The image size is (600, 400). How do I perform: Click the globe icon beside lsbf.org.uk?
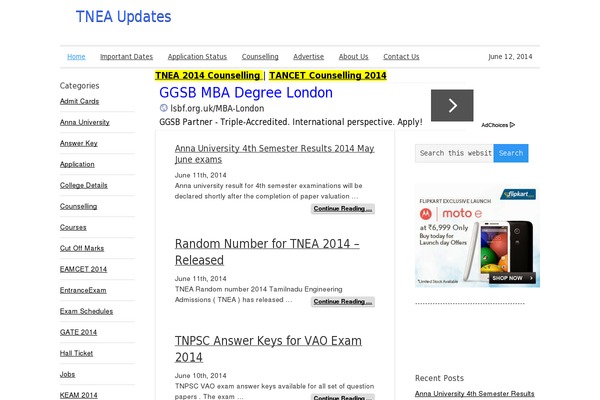tap(163, 108)
